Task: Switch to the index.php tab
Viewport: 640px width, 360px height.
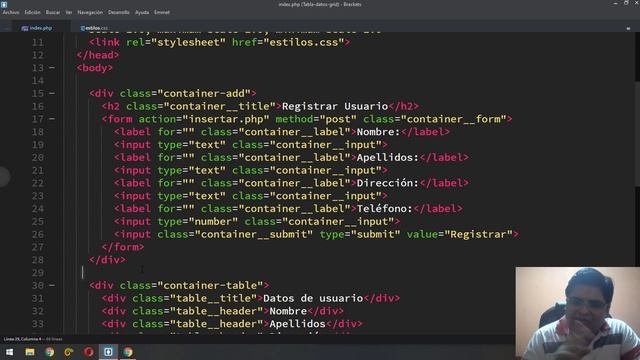Action: point(37,28)
